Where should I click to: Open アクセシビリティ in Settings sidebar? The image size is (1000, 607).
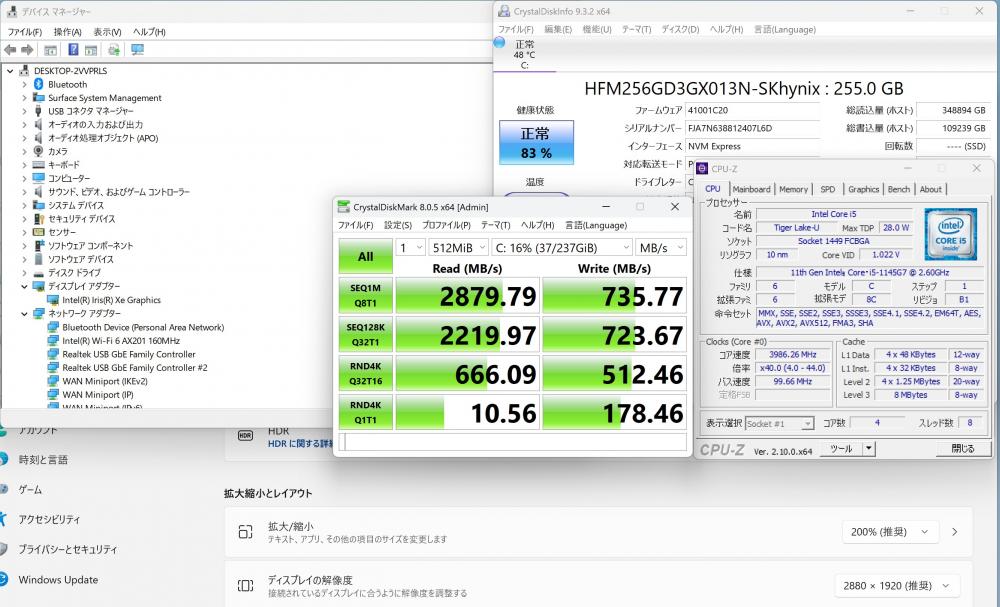point(49,520)
